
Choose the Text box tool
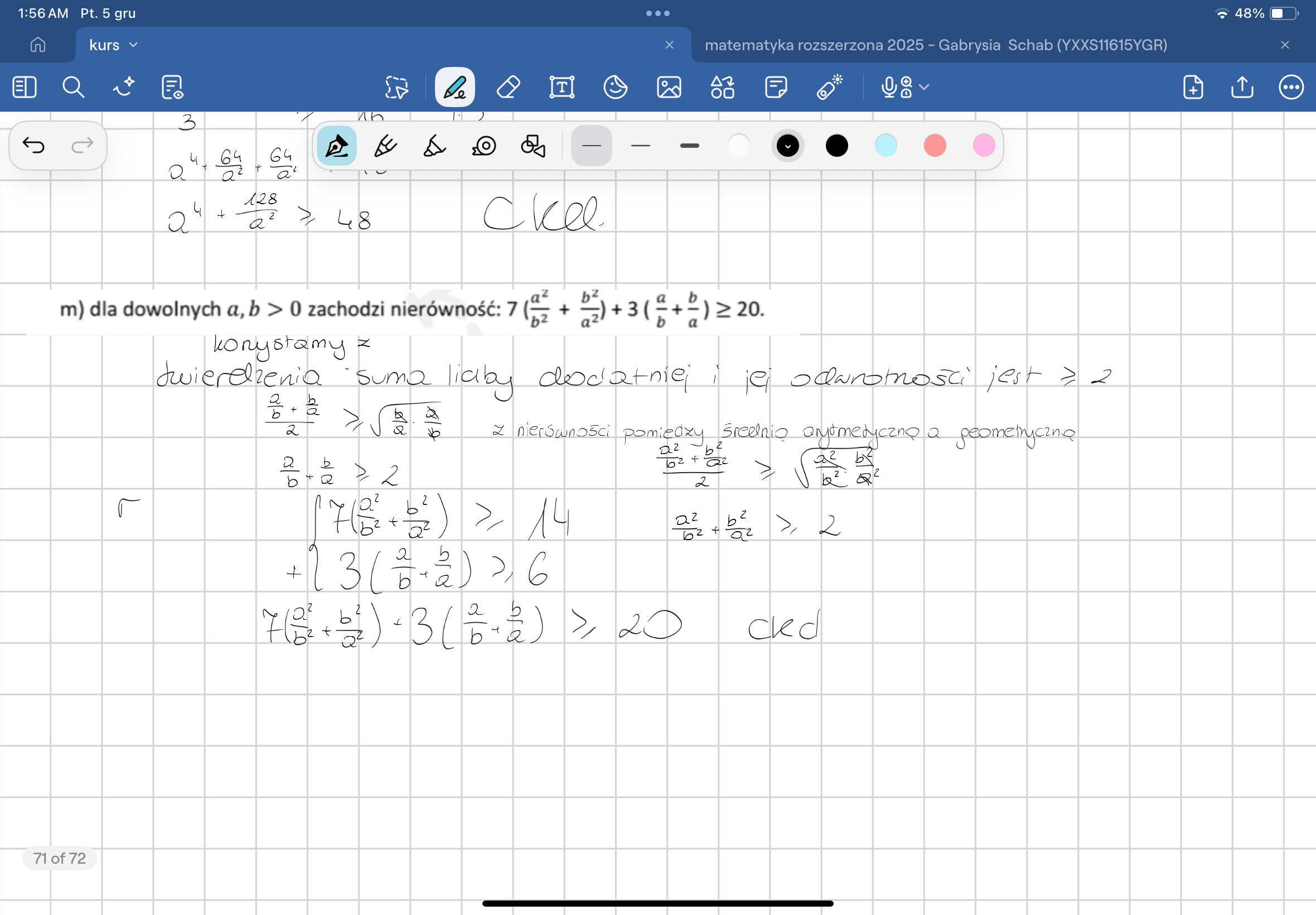point(562,88)
